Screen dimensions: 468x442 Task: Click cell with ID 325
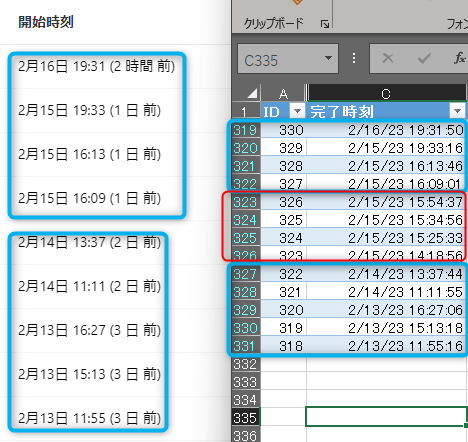click(283, 220)
